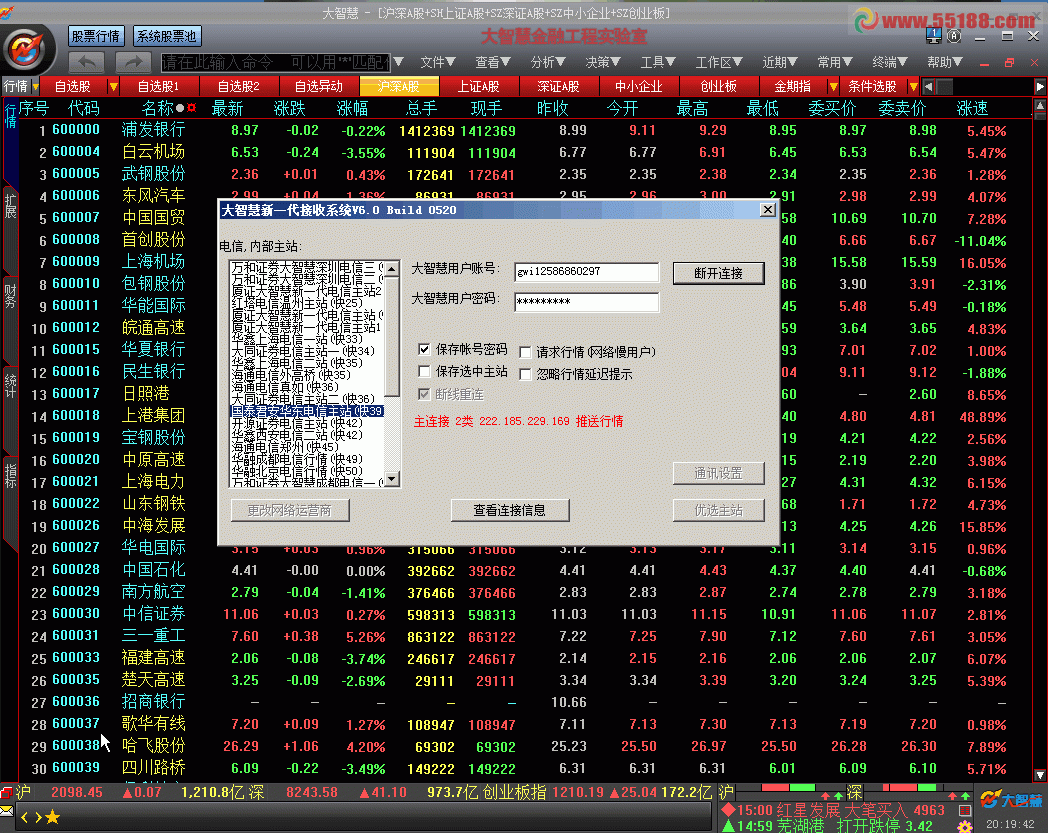1048x833 pixels.
Task: Expand the 条件选股 tab dropdown arrow
Action: coord(913,87)
